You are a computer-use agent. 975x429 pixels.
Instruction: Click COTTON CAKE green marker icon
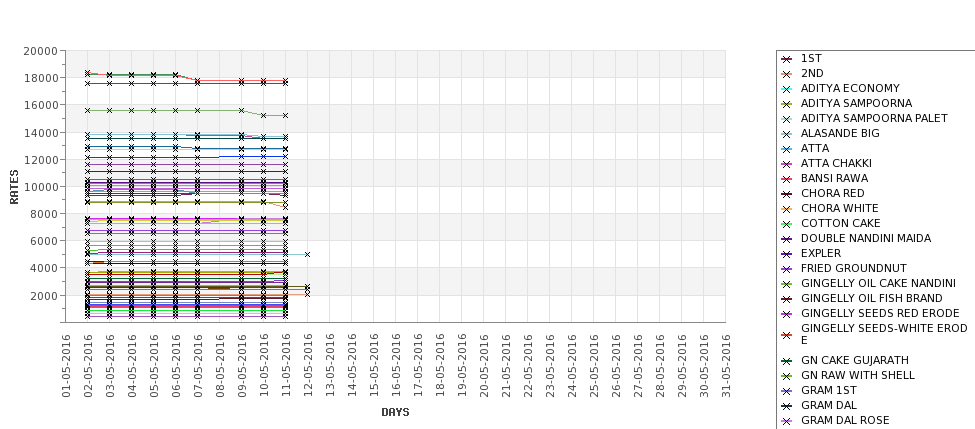(787, 224)
